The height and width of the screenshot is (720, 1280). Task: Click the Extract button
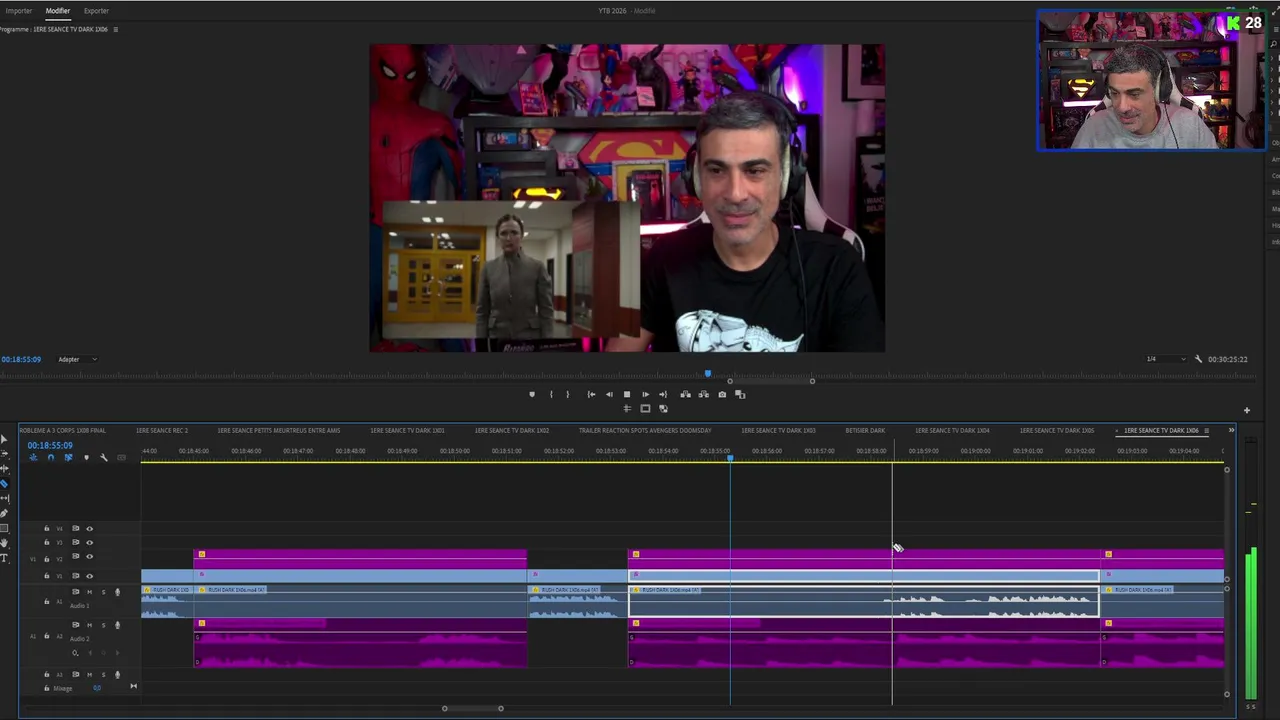point(704,394)
